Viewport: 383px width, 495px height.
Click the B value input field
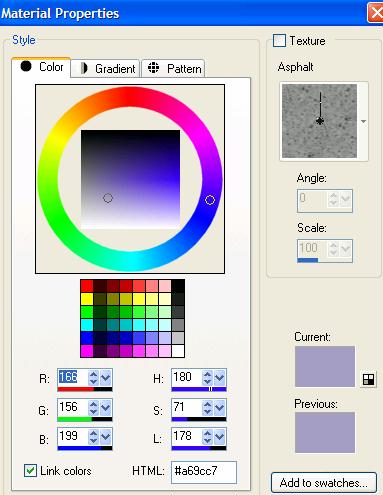click(73, 437)
